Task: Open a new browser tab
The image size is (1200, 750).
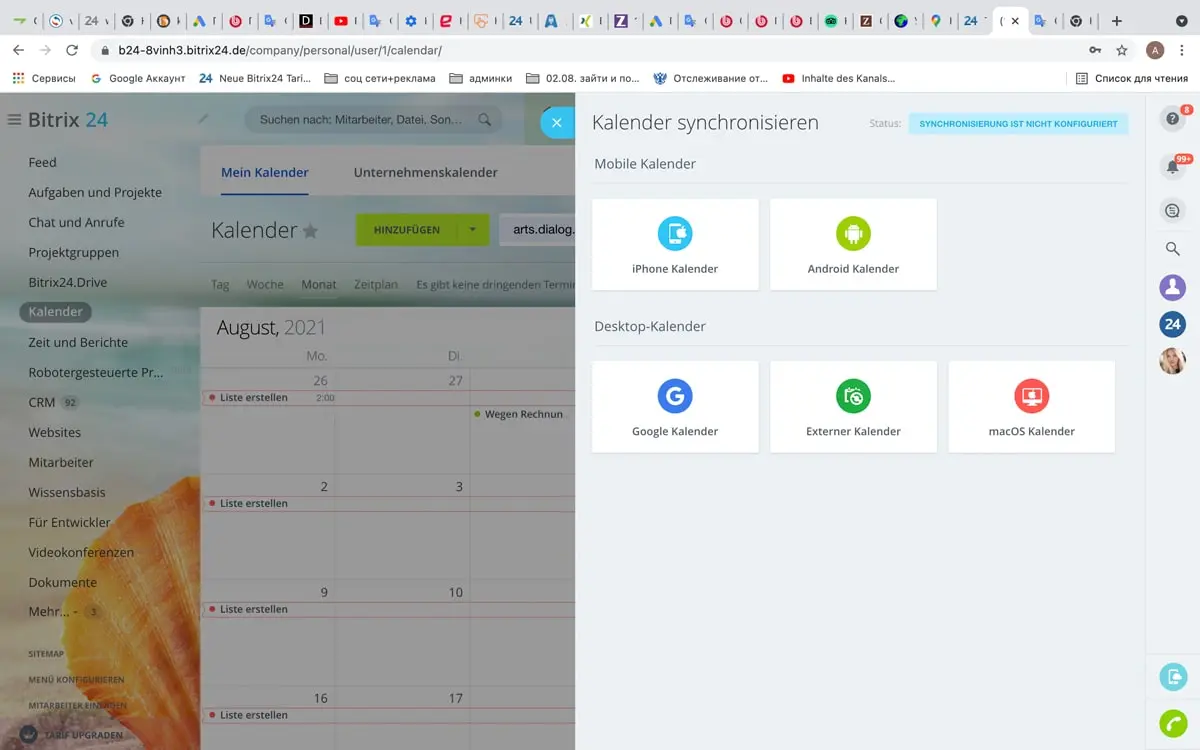Action: pyautogui.click(x=1117, y=21)
